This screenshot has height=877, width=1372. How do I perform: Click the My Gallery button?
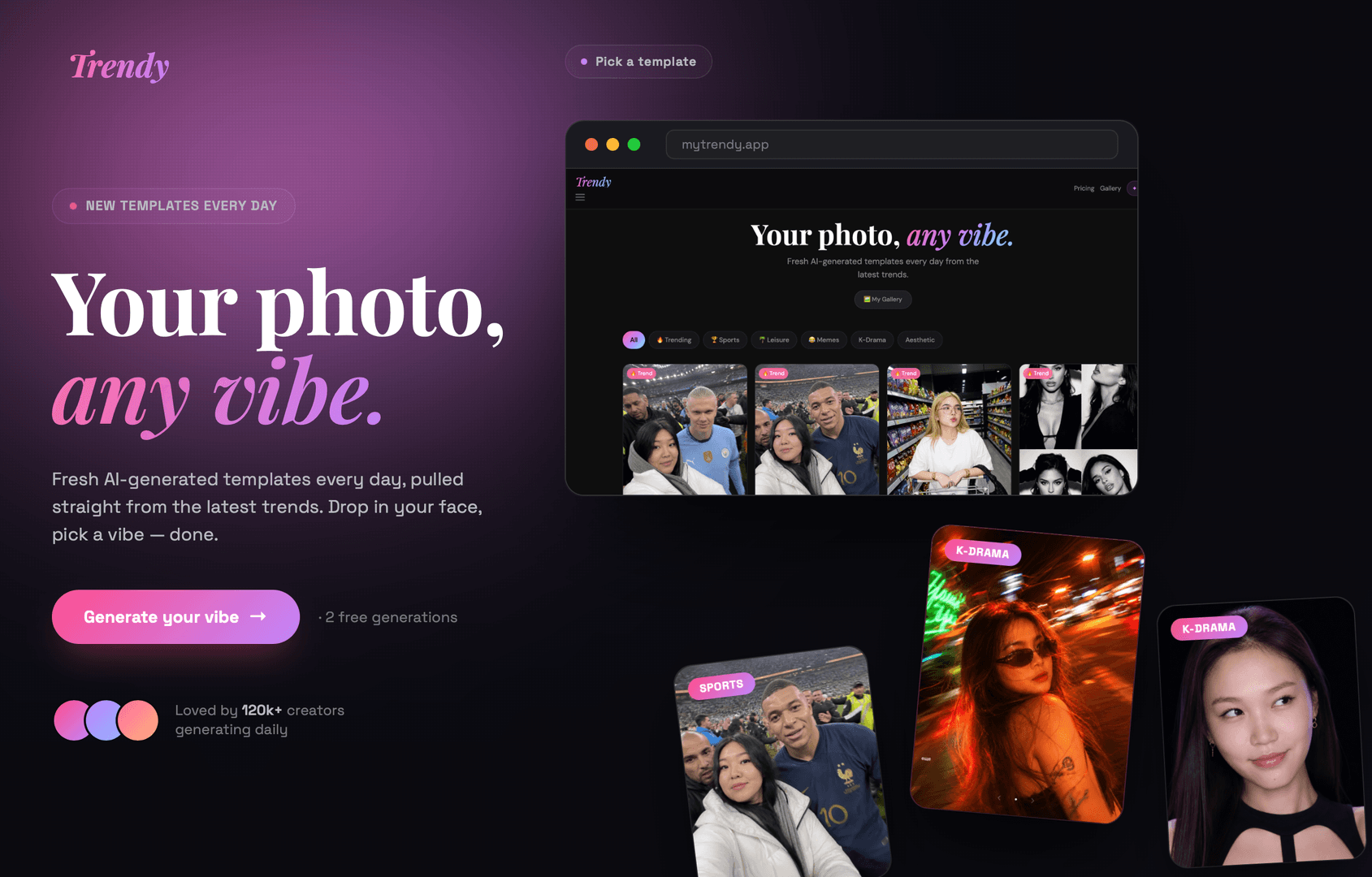point(883,300)
